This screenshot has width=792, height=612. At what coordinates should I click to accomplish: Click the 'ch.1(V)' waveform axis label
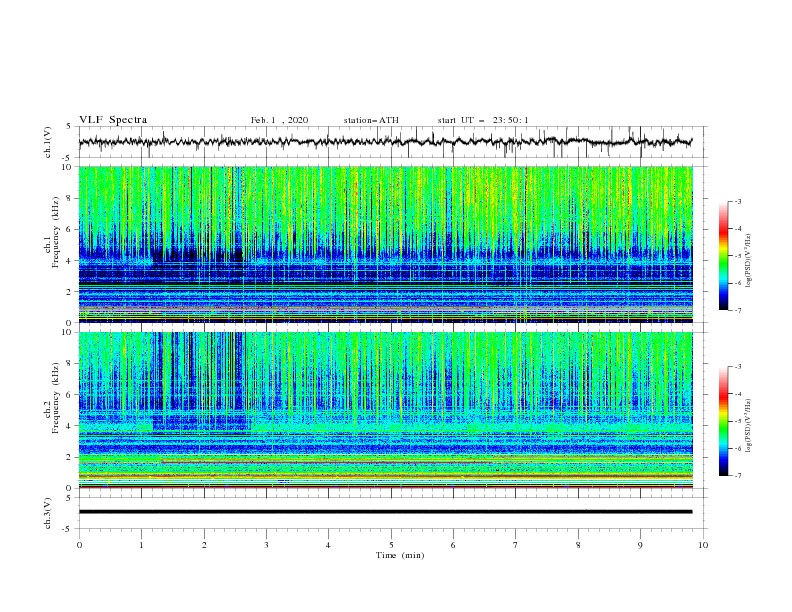click(48, 142)
